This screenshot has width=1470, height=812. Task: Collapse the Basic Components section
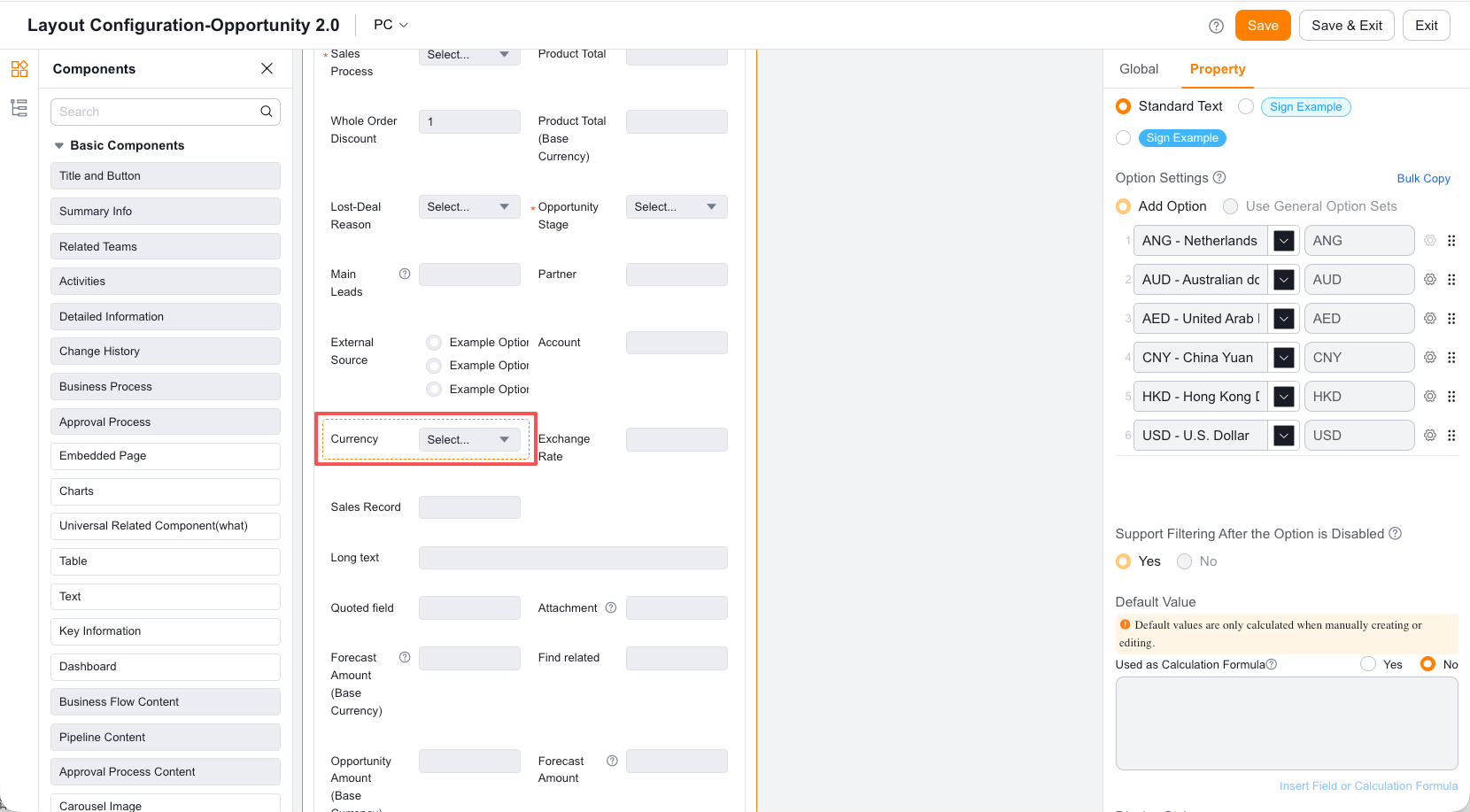click(x=59, y=145)
